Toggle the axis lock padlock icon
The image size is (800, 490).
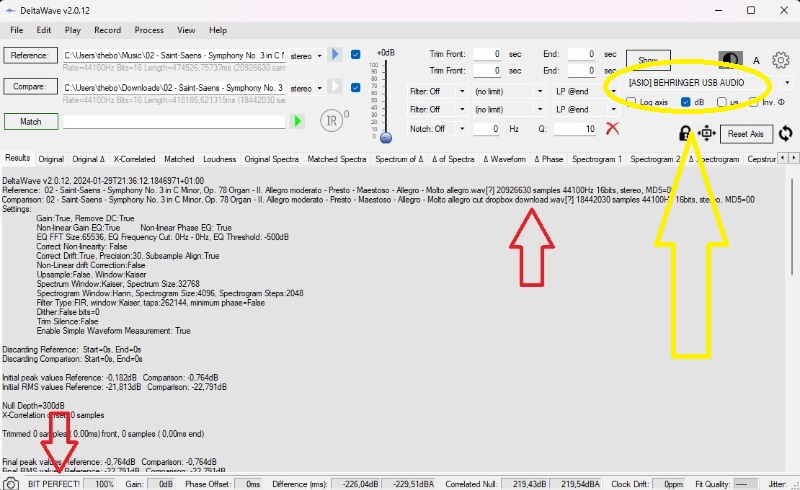pos(685,134)
